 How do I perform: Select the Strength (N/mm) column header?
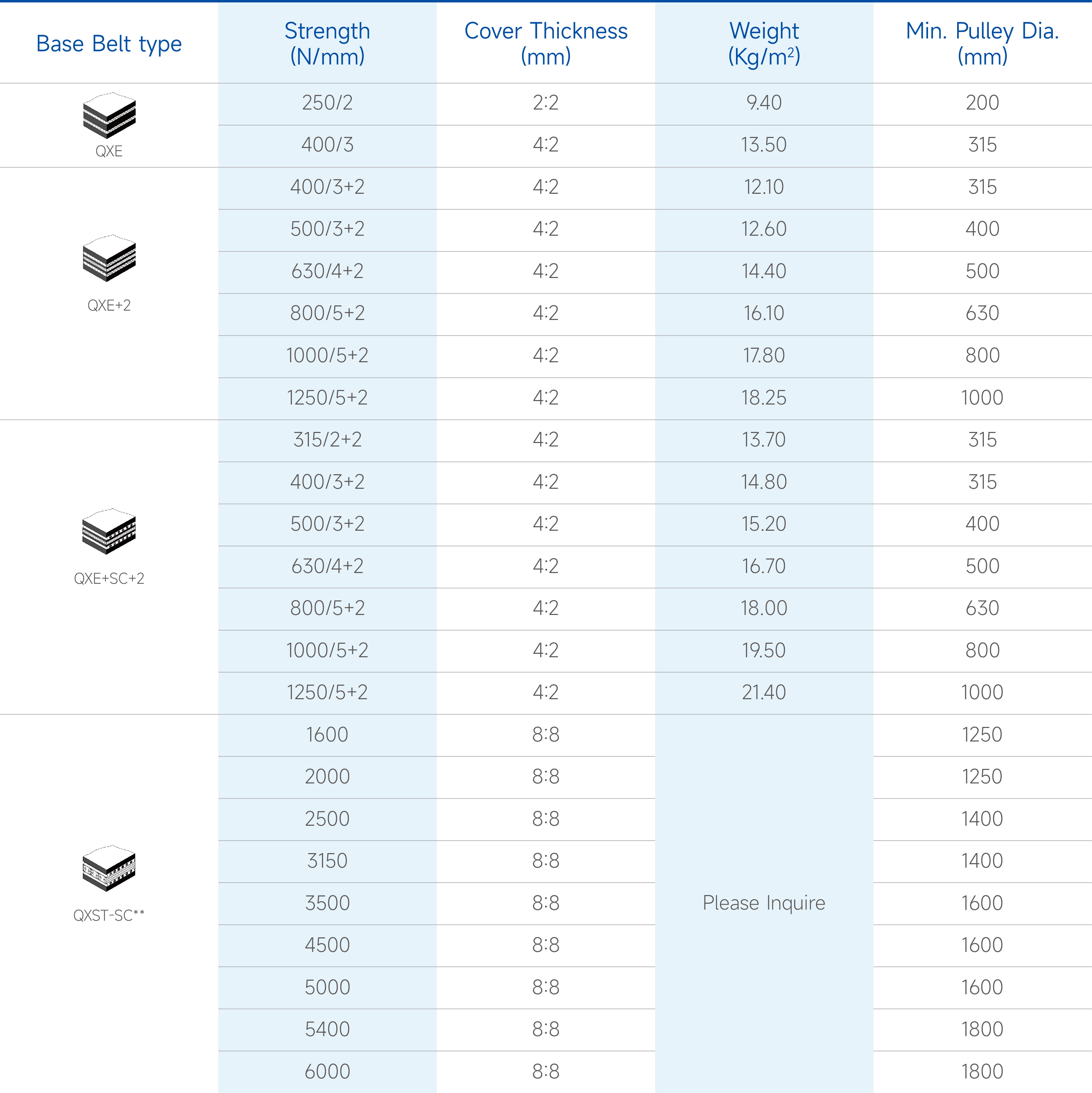[x=327, y=44]
